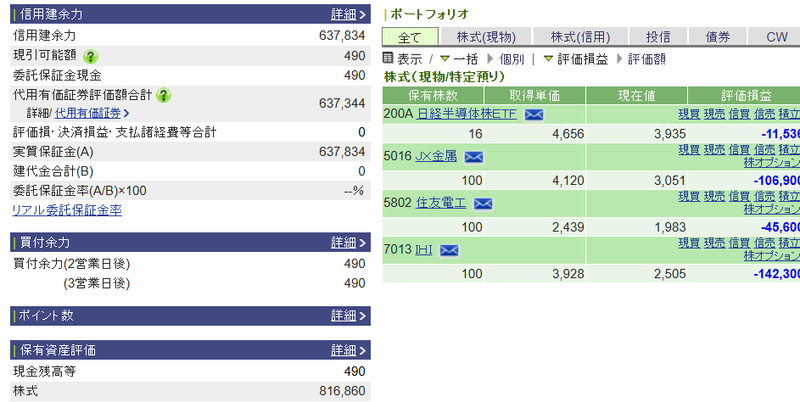Click 住友電工 loss value -45,600
This screenshot has height=402, width=800.
[x=780, y=228]
